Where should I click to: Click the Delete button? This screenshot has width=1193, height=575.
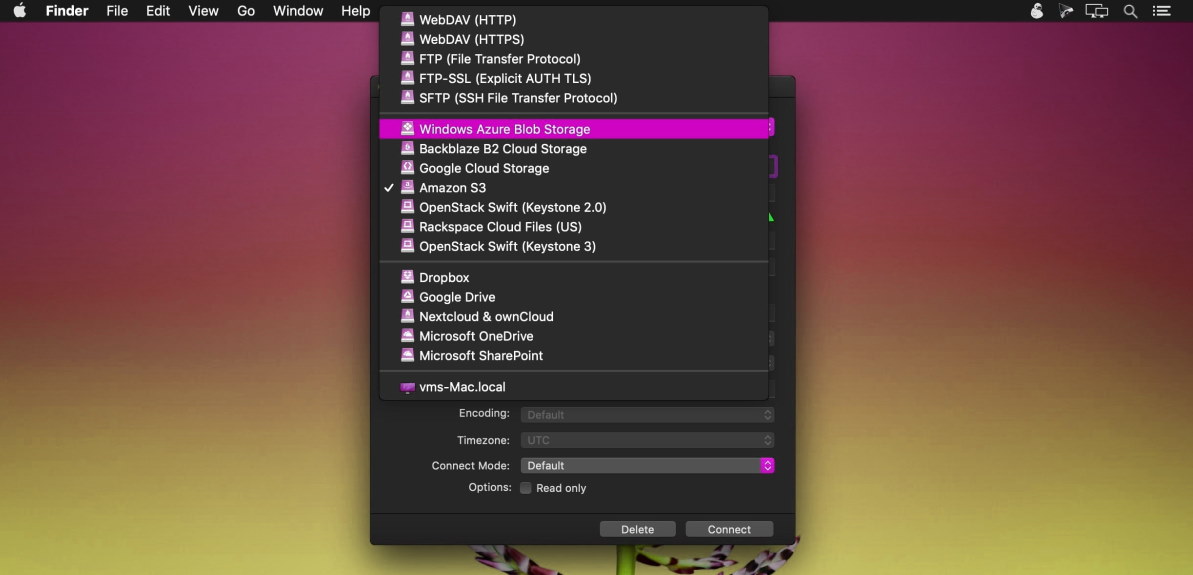pyautogui.click(x=638, y=529)
